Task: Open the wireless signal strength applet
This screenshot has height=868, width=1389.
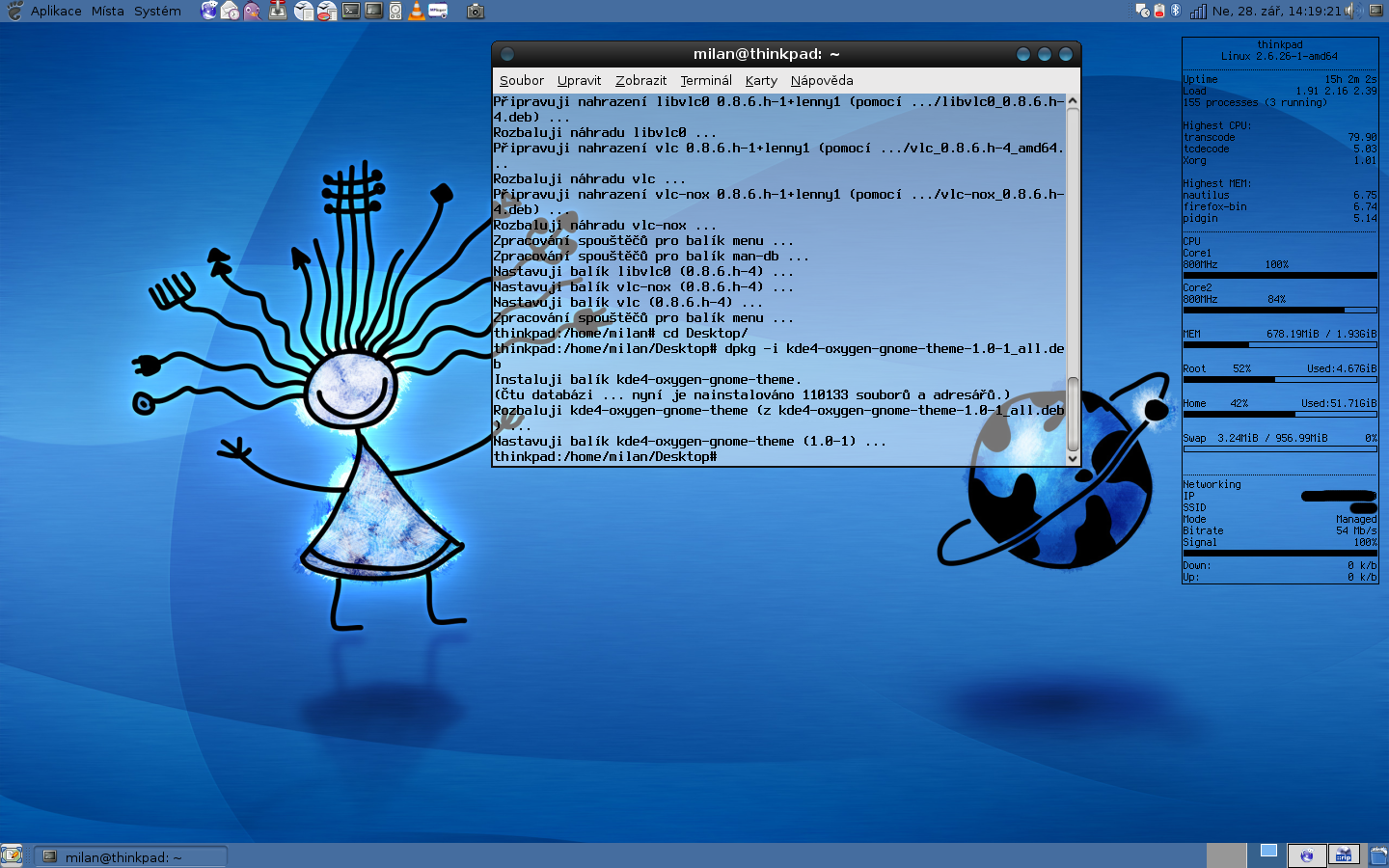Action: tap(1198, 11)
